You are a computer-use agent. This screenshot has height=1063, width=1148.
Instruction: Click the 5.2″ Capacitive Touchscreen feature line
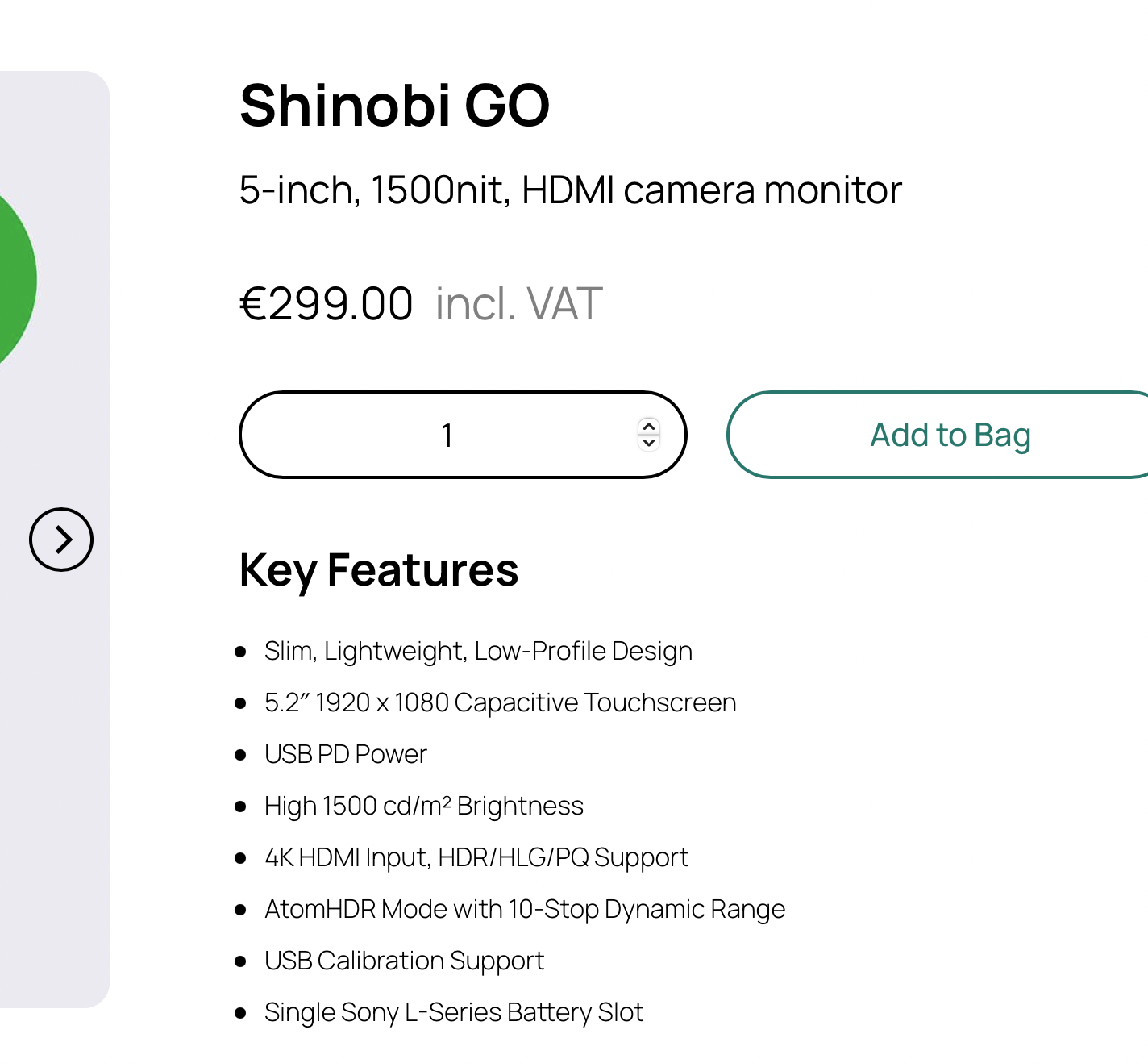click(500, 702)
